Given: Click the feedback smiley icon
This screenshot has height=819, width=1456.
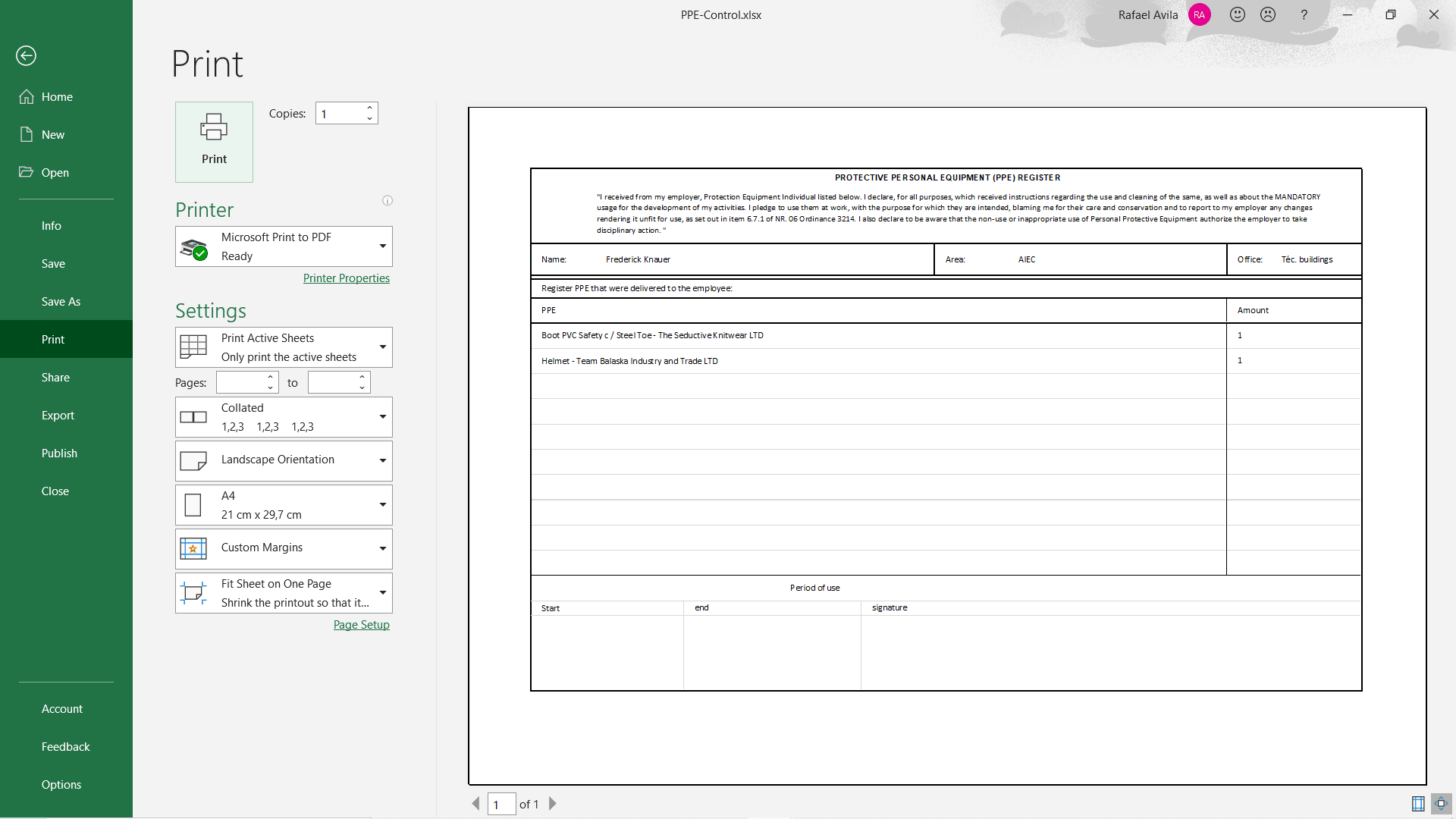Looking at the screenshot, I should [x=1238, y=14].
